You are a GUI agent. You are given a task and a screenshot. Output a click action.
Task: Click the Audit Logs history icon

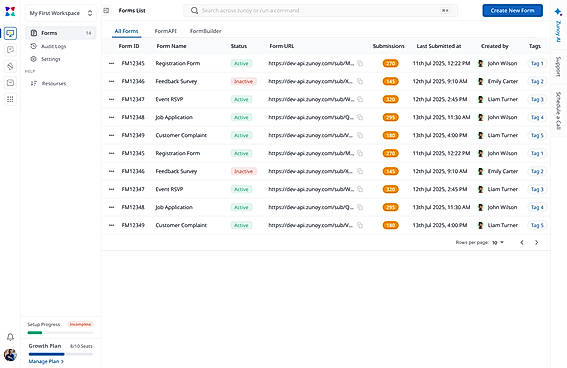[x=34, y=46]
